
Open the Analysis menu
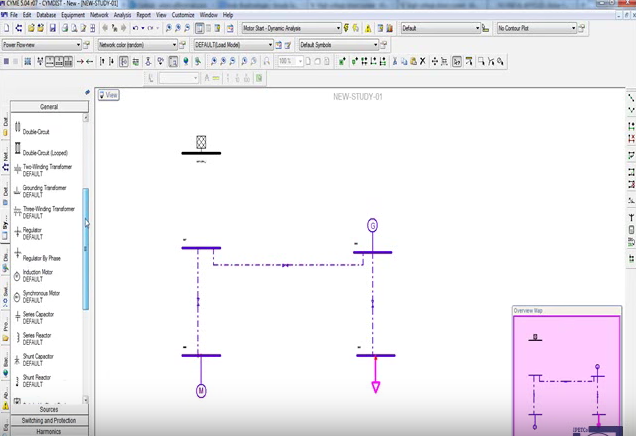(122, 15)
